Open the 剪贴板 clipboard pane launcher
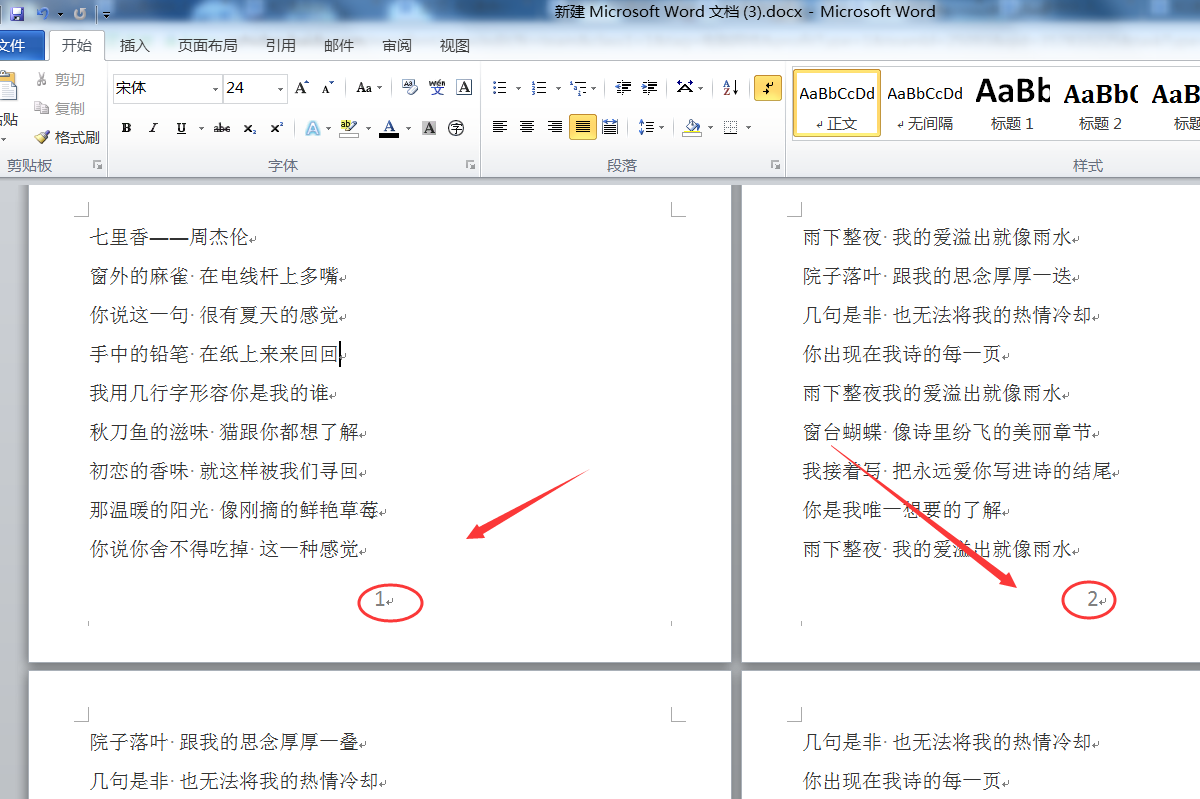 pyautogui.click(x=97, y=165)
